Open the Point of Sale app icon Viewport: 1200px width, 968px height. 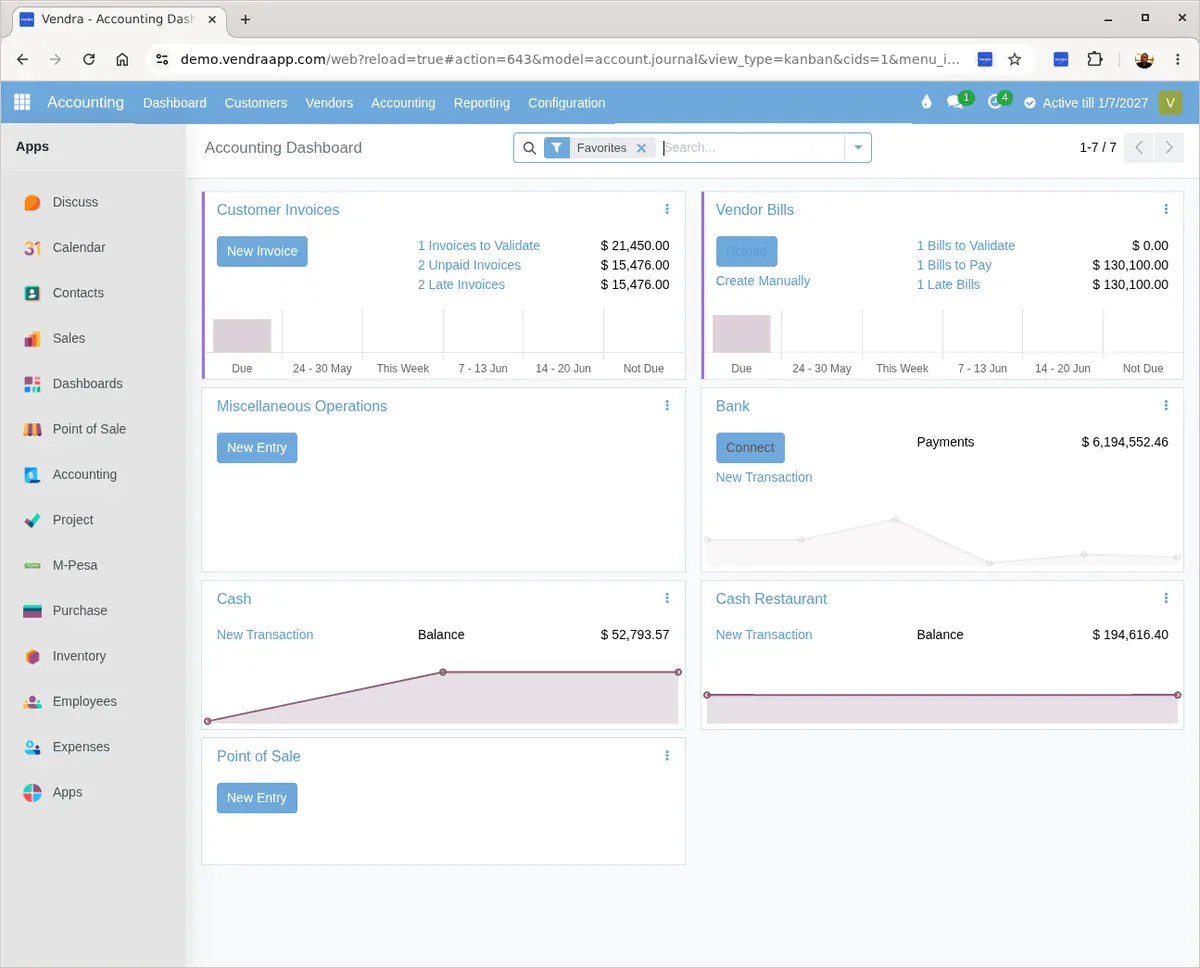click(33, 429)
